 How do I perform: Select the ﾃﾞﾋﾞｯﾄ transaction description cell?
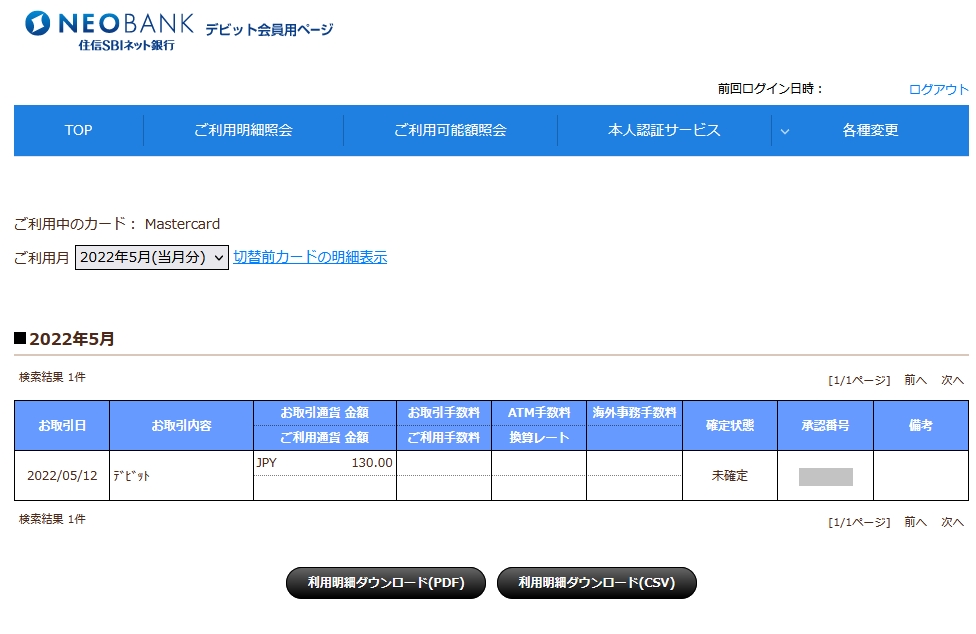pos(181,475)
